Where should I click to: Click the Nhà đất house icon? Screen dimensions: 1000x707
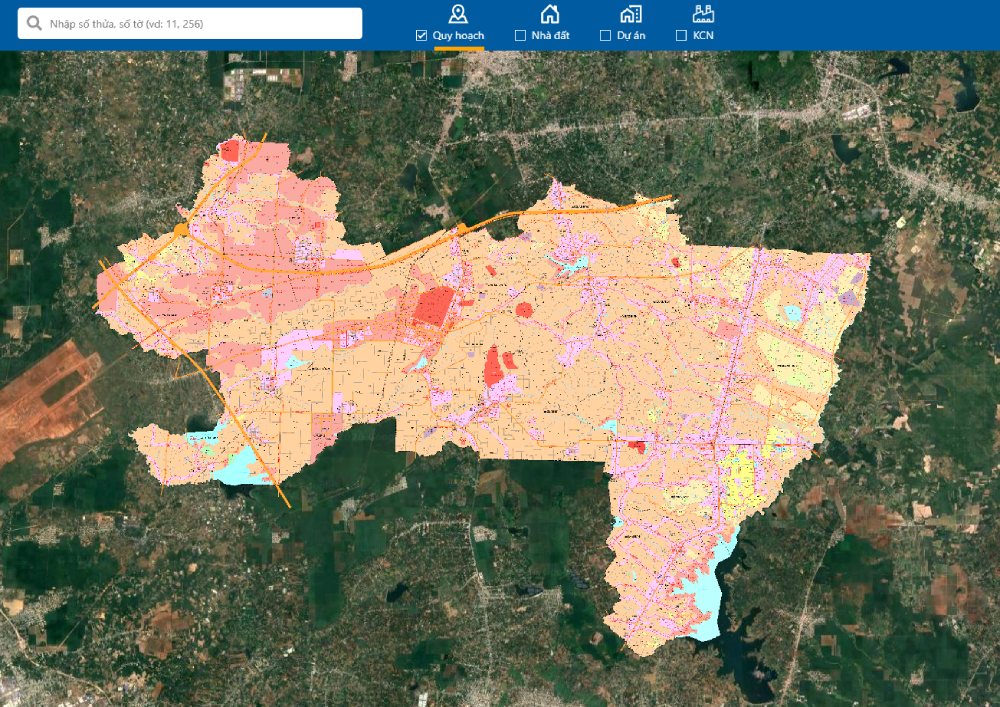click(550, 14)
